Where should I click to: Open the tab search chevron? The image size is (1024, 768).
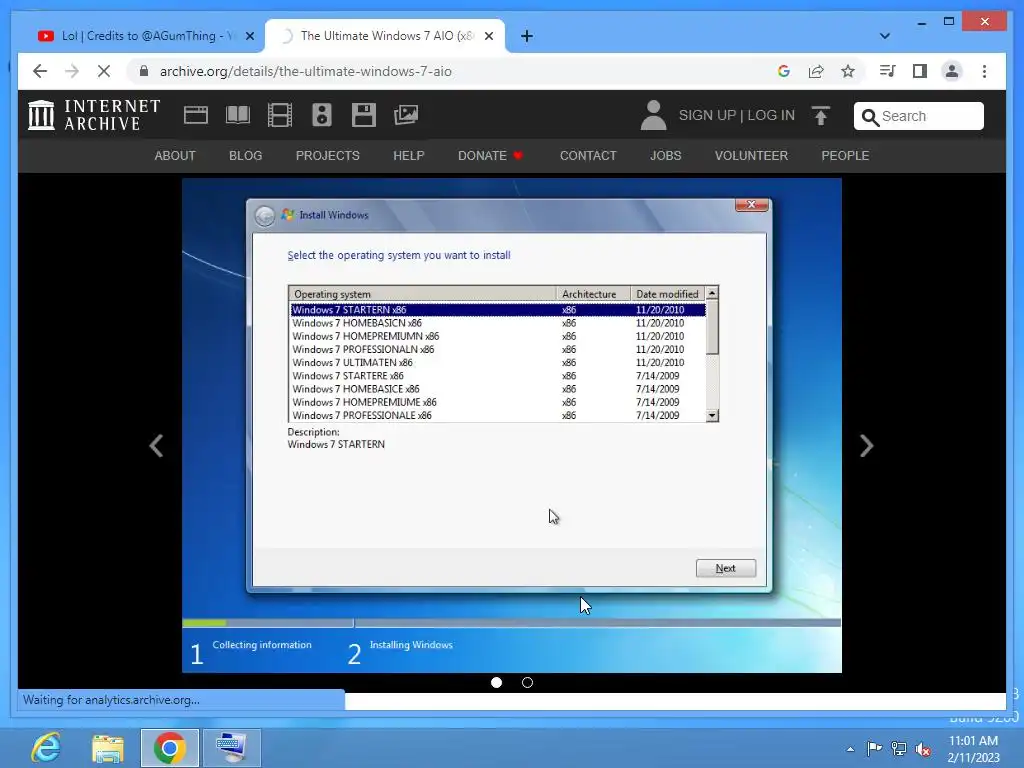pos(885,36)
